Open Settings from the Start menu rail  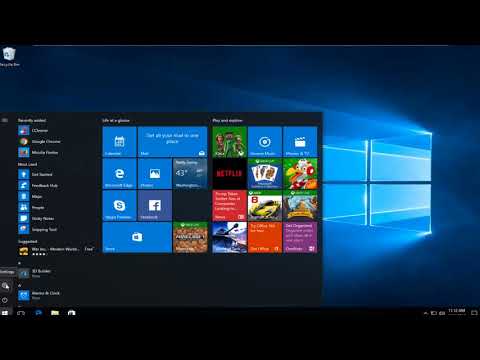[x=5, y=286]
